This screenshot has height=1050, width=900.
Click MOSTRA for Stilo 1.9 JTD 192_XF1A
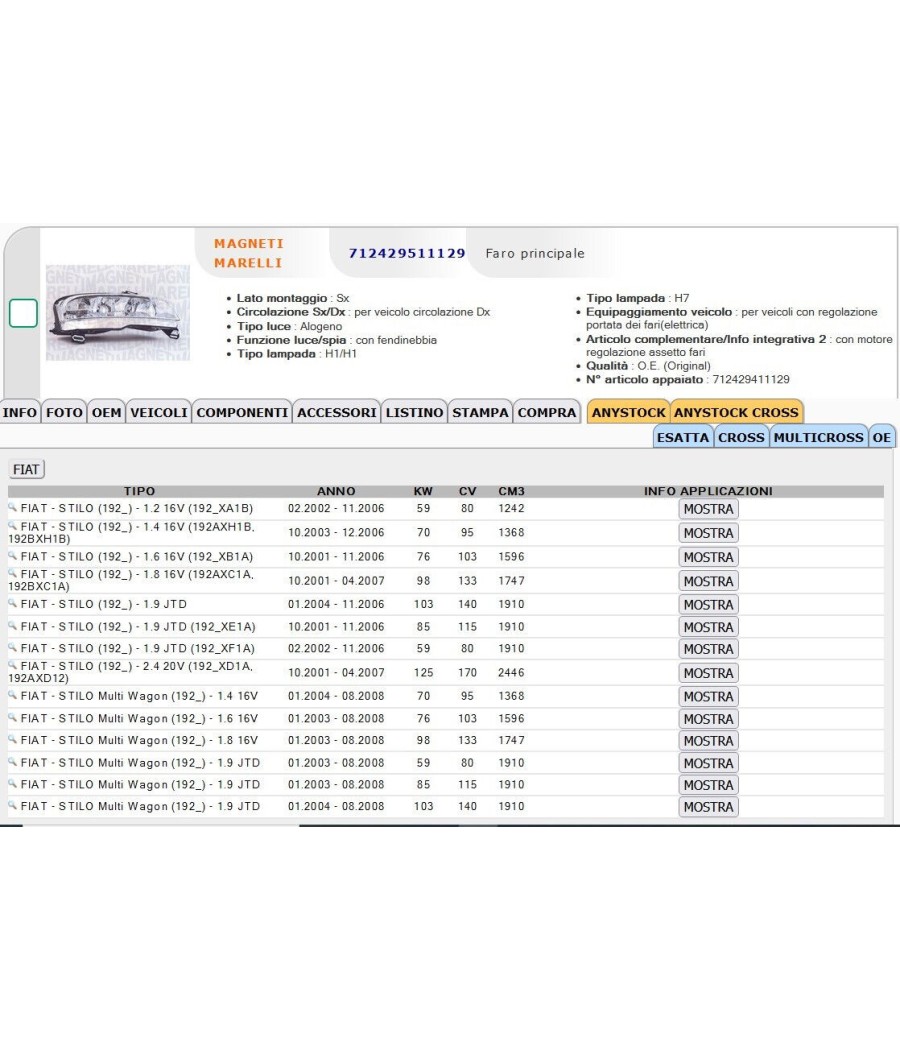tap(708, 649)
